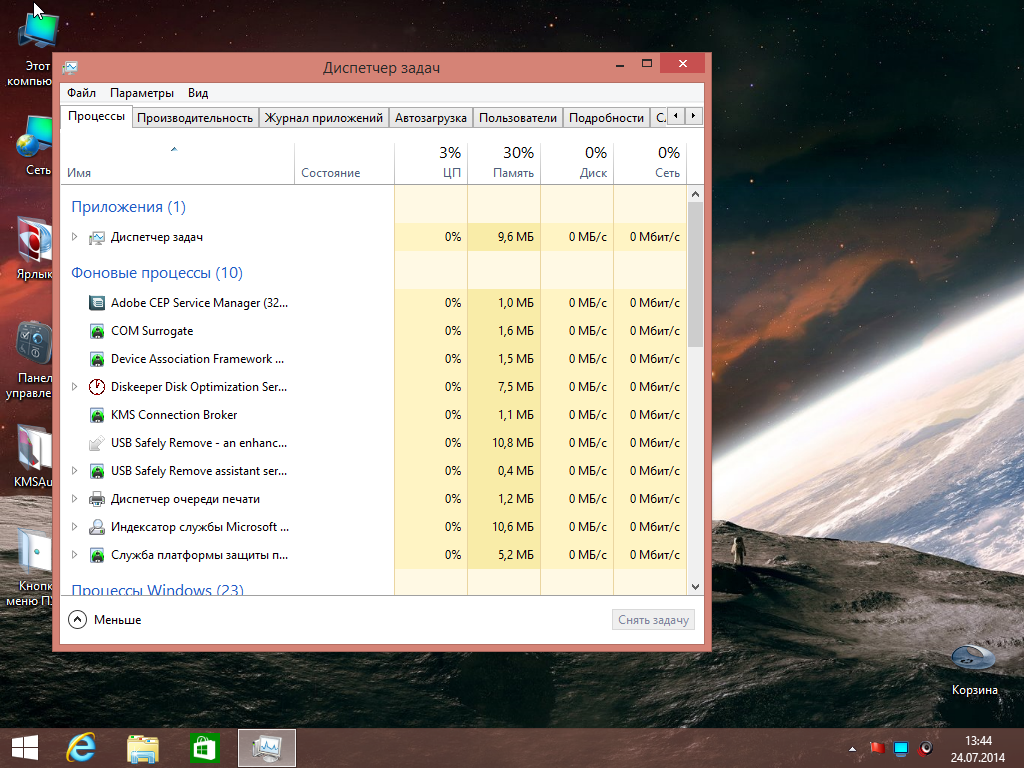The image size is (1024, 768).
Task: Click the KMS Connection Broker icon
Action: pyautogui.click(x=97, y=415)
